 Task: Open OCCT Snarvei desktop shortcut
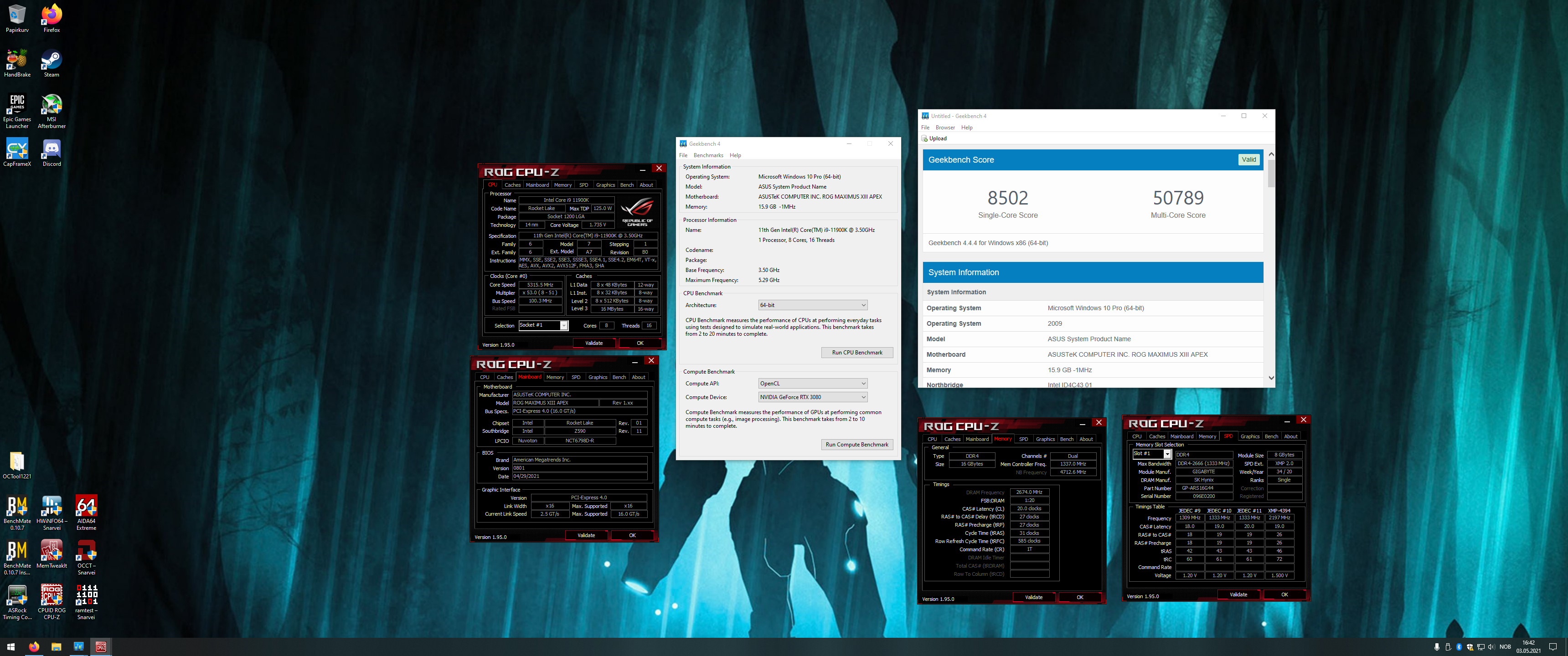point(87,558)
